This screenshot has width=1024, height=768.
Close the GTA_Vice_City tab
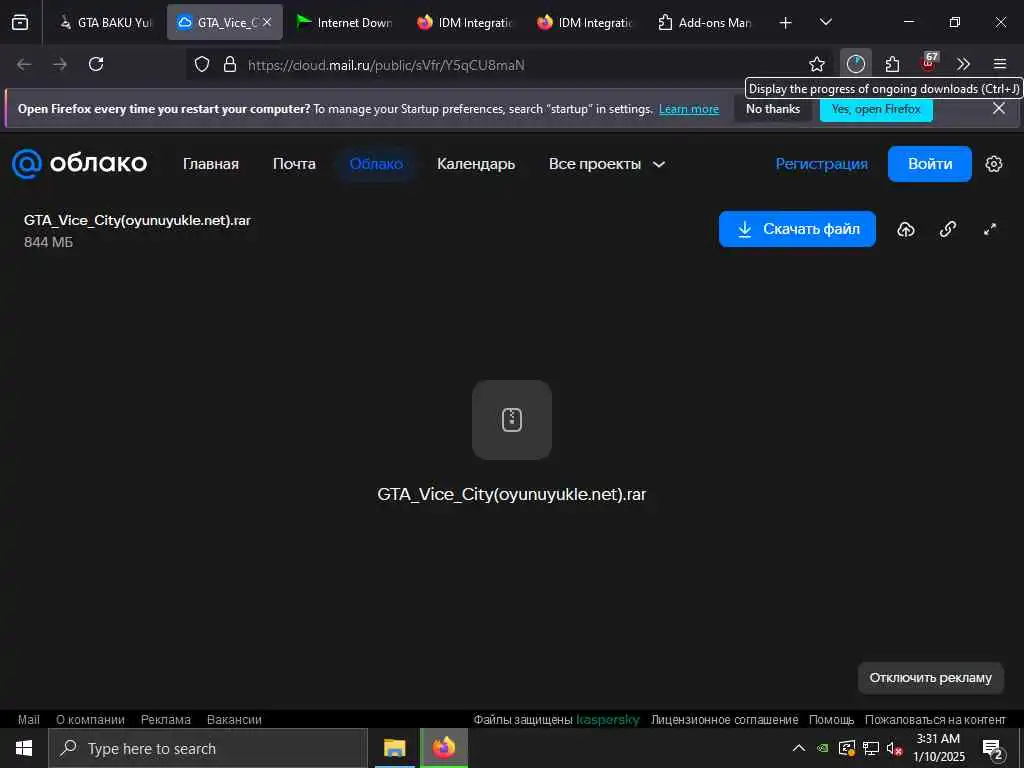pyautogui.click(x=267, y=22)
